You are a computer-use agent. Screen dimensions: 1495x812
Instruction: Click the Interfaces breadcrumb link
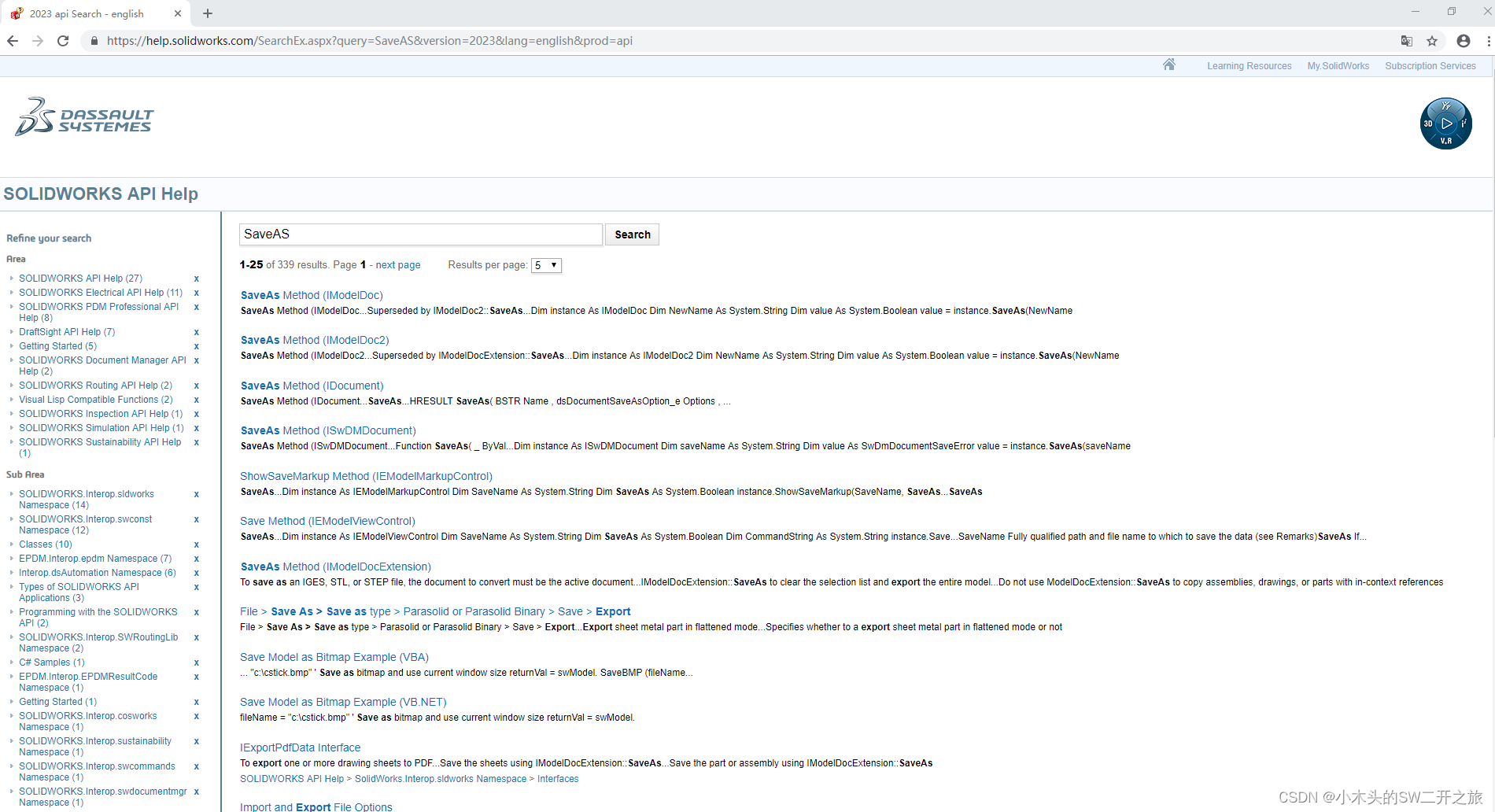558,779
